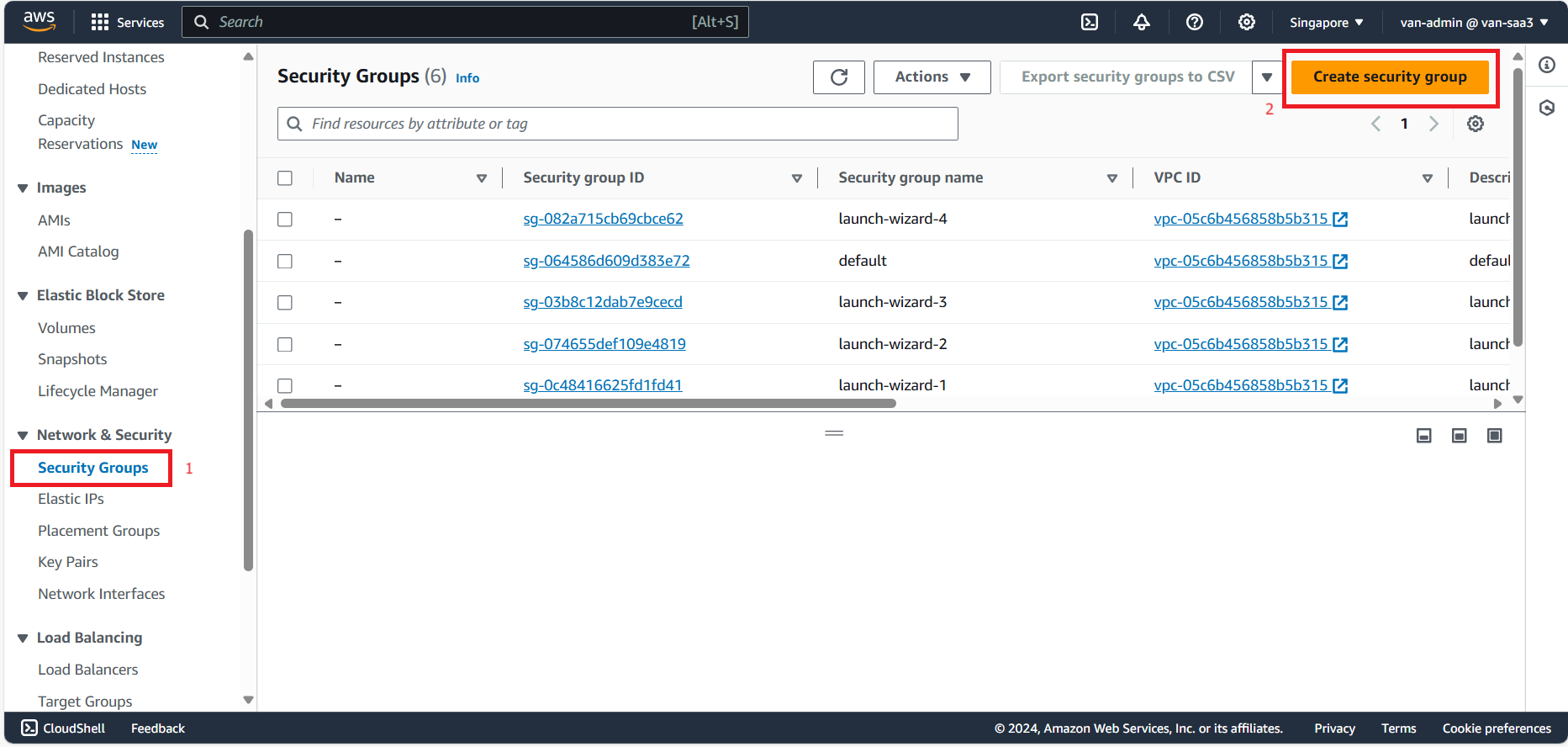Open security group sg-082a715cb69cbce62
Screen dimensions: 1568x747
coord(603,219)
